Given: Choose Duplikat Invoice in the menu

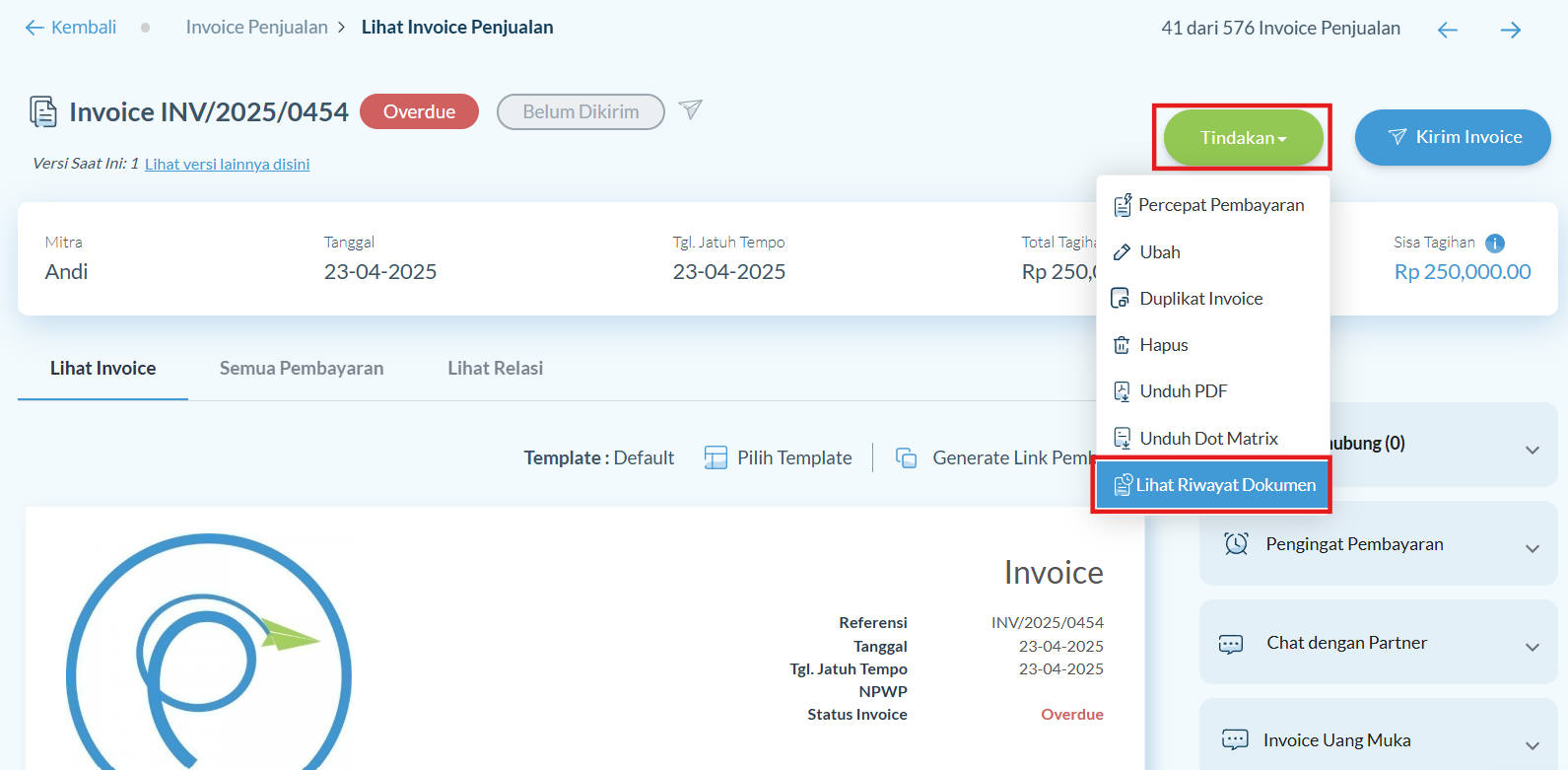Looking at the screenshot, I should coord(1200,299).
